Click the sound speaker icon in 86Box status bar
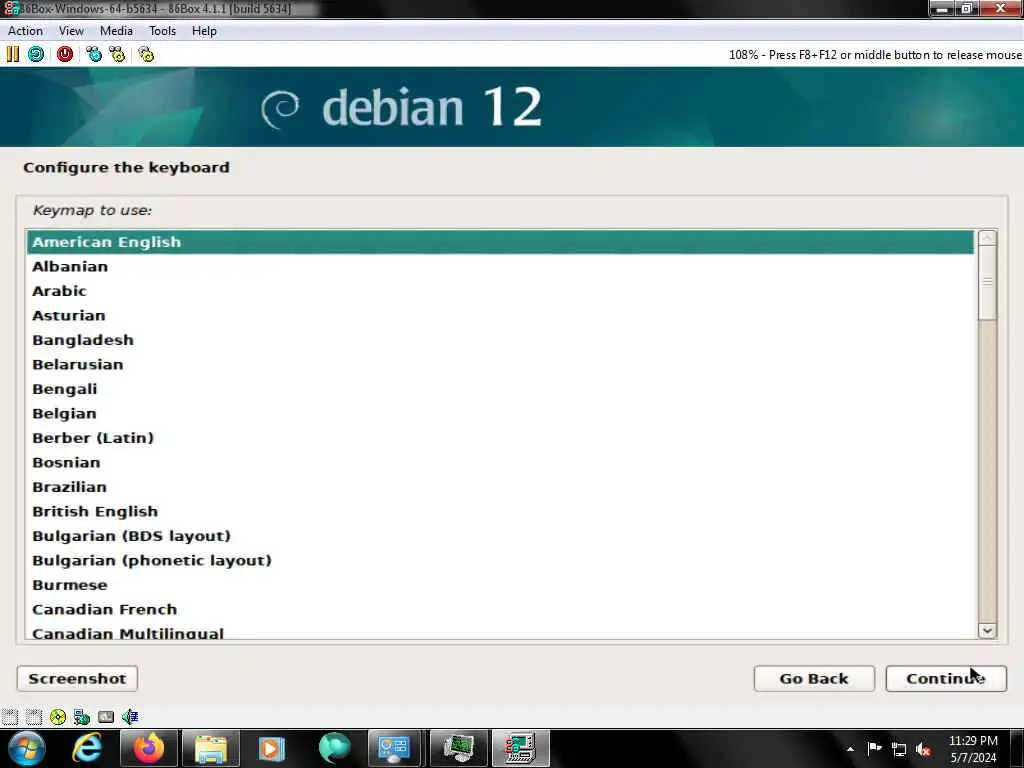Image resolution: width=1024 pixels, height=768 pixels. 130,717
